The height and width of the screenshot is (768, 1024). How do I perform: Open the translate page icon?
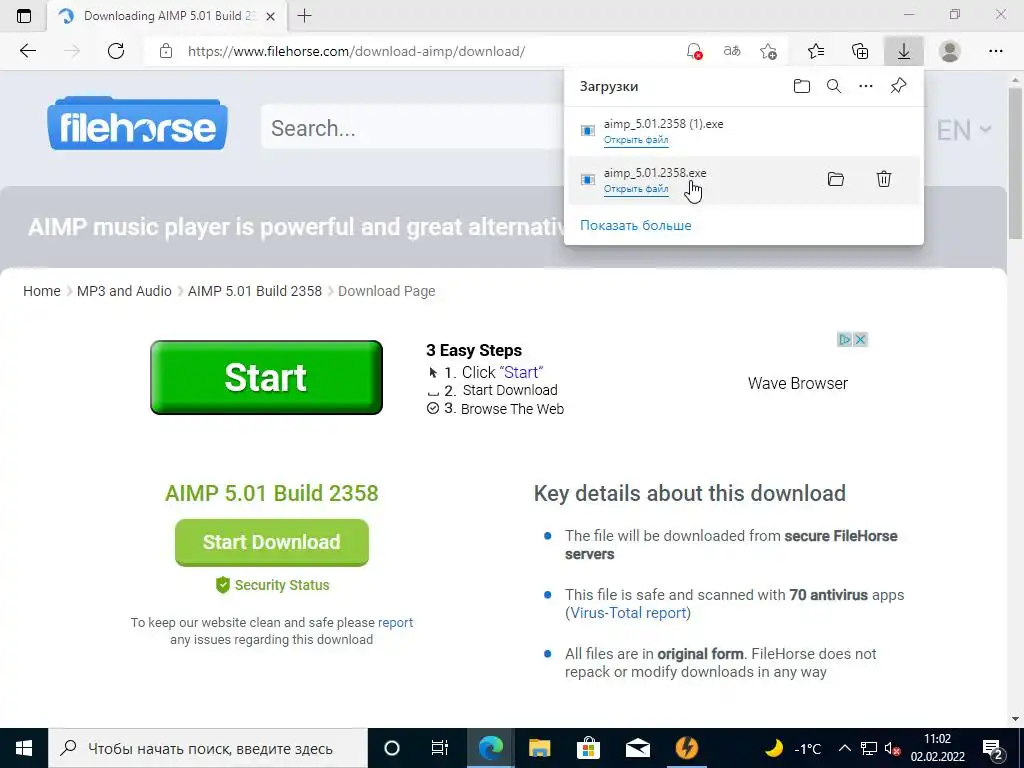point(731,51)
